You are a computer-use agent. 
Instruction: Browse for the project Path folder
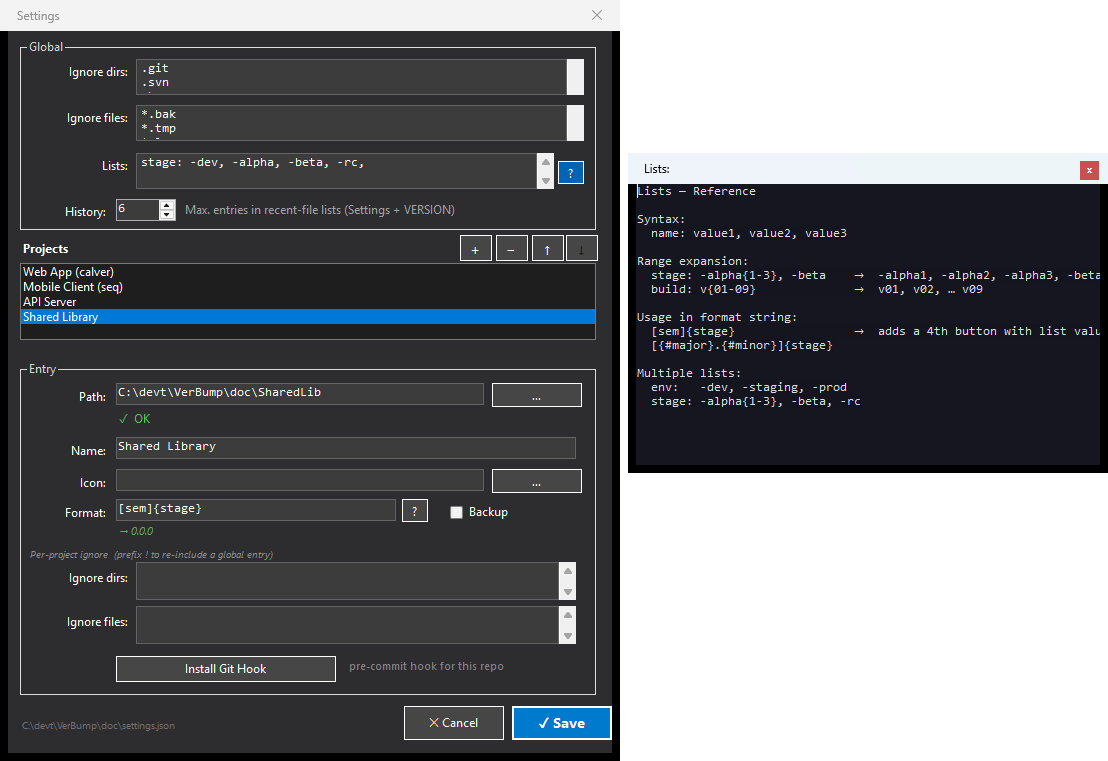coord(536,395)
